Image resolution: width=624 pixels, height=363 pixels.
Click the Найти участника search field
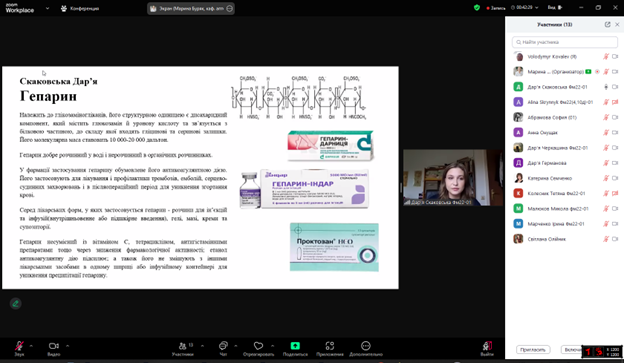coord(565,42)
